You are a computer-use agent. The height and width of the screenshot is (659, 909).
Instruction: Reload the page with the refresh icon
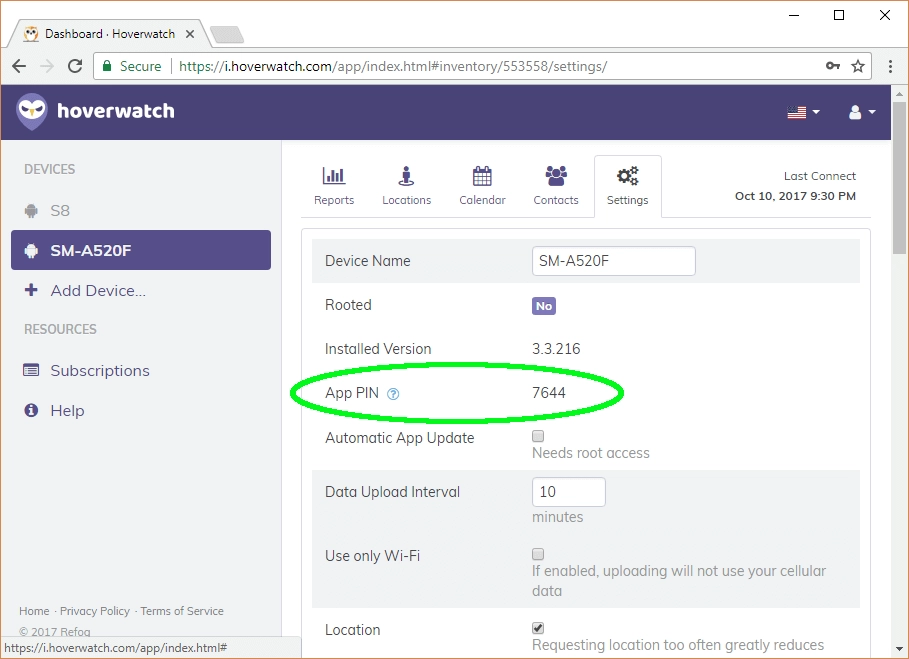click(x=75, y=66)
